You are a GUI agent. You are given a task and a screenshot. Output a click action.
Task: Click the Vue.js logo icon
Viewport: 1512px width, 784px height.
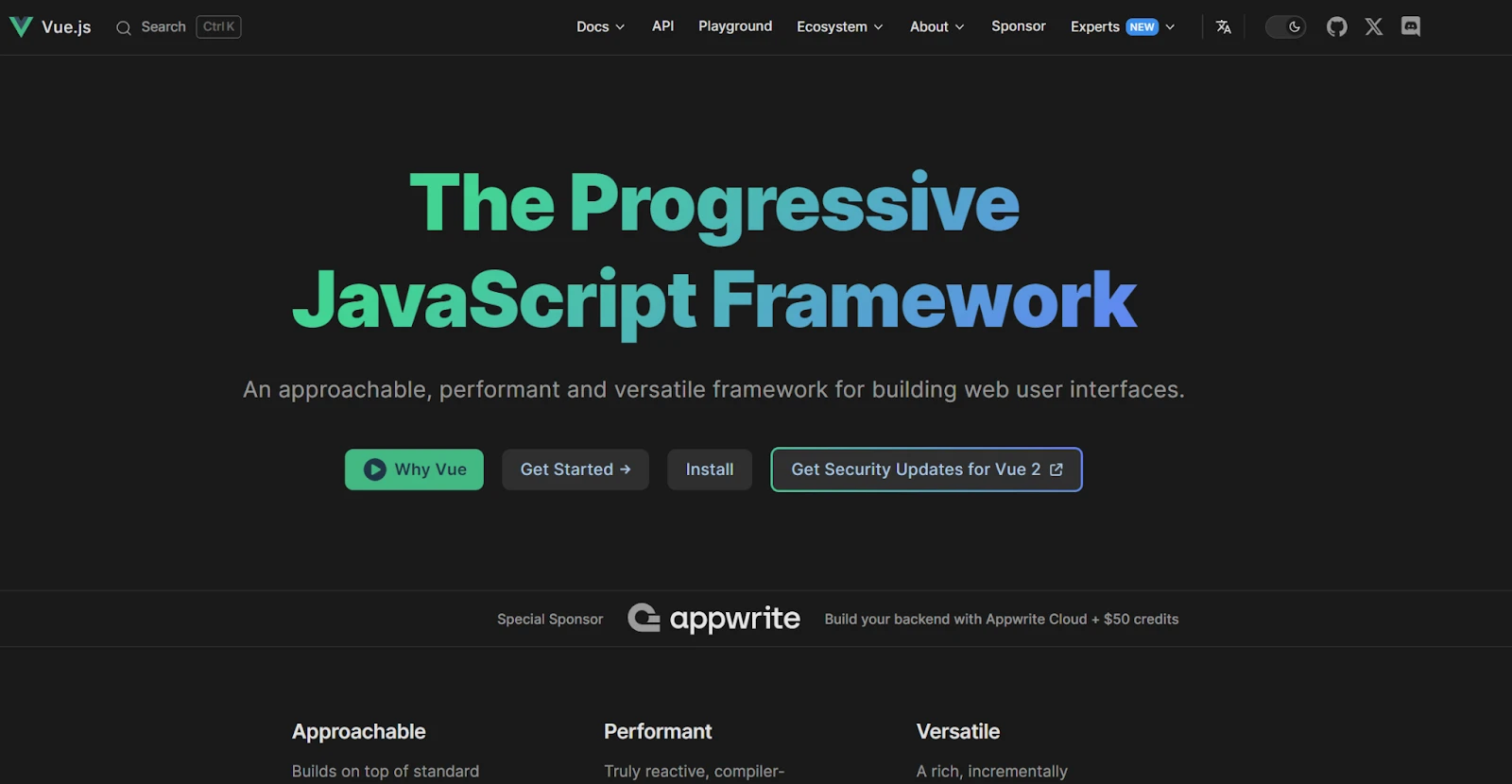[x=21, y=26]
